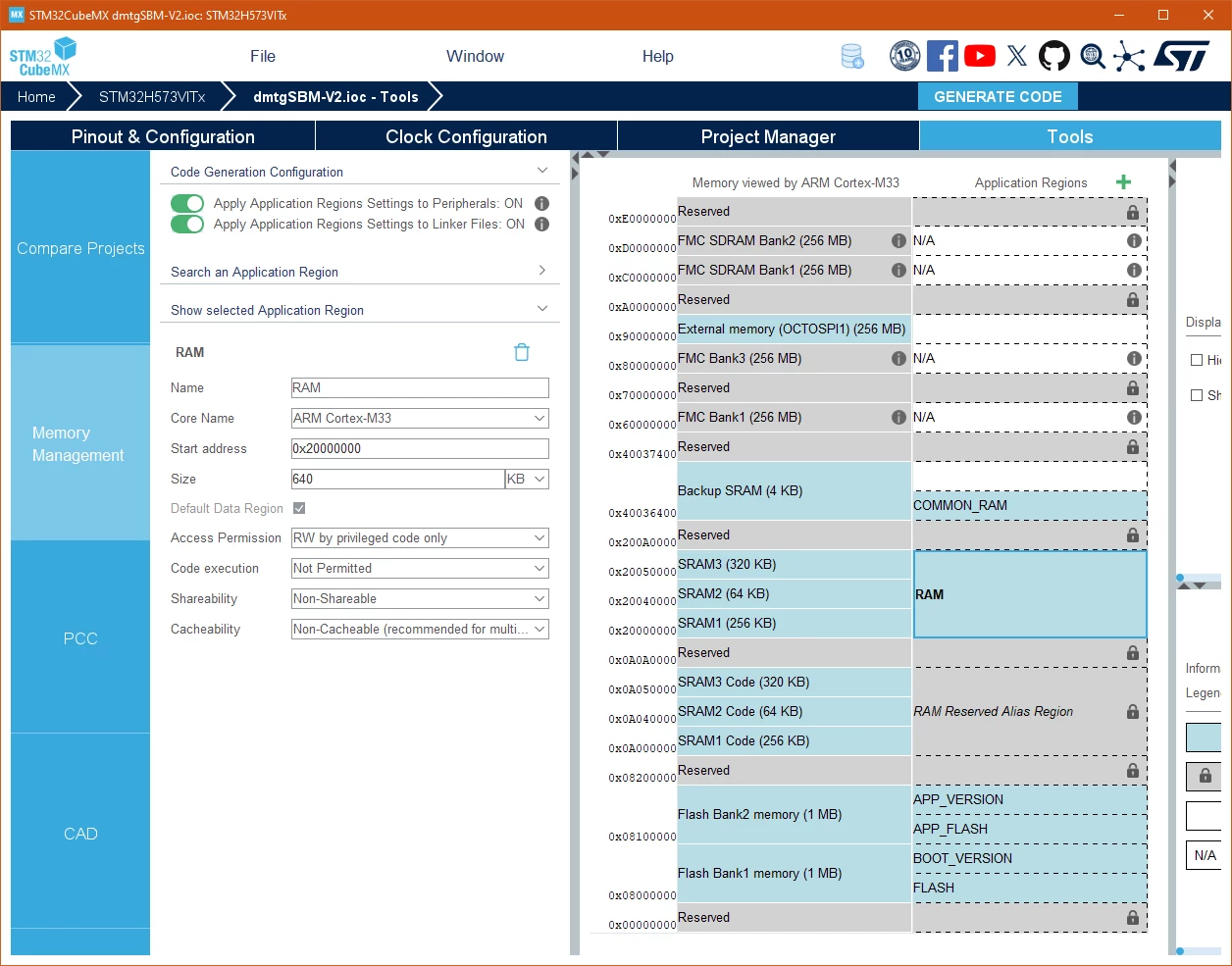Image resolution: width=1232 pixels, height=966 pixels.
Task: Click the GENERATE CODE button
Action: (x=998, y=96)
